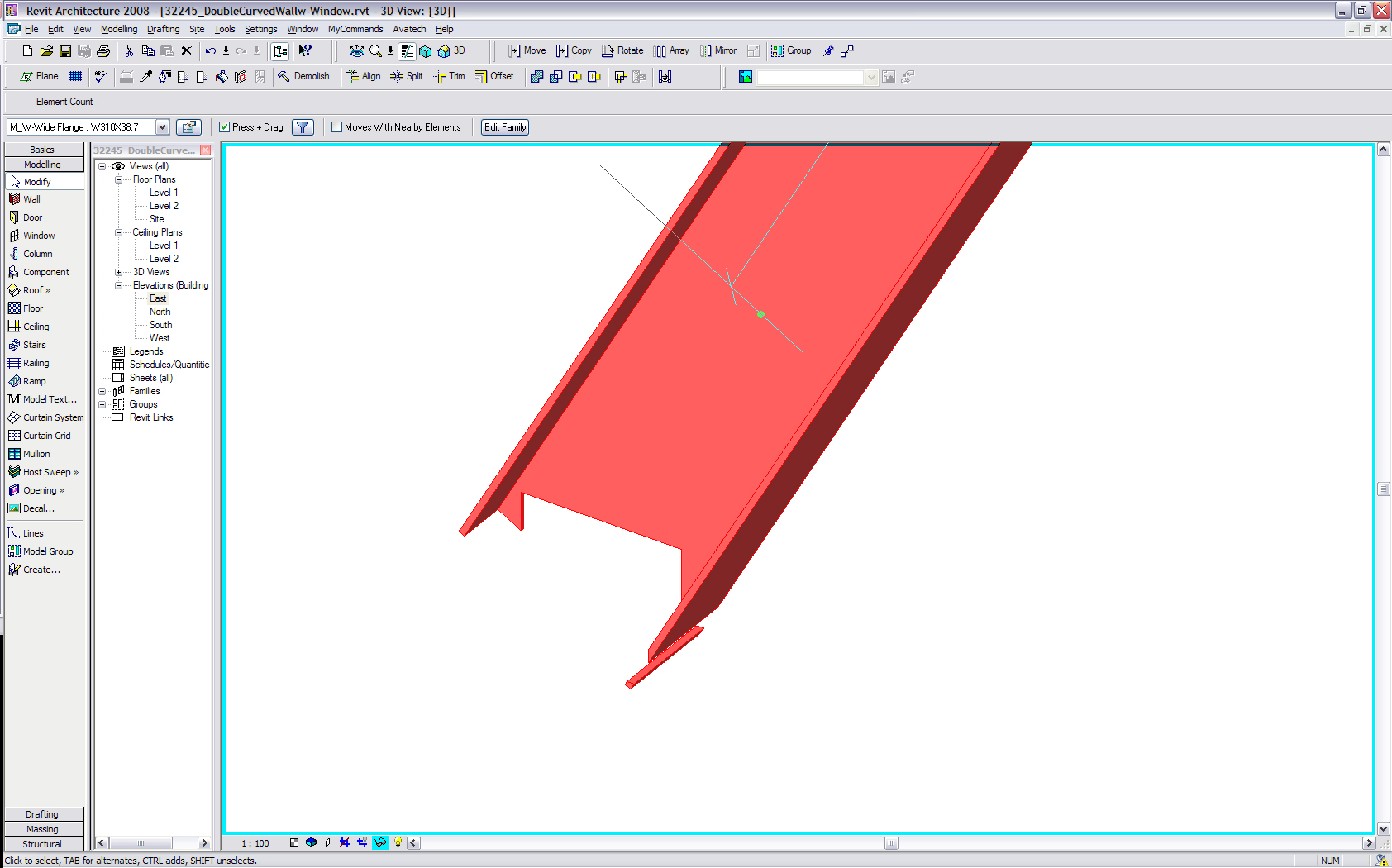The height and width of the screenshot is (868, 1392).
Task: Expand the 3D Views node
Action: pyautogui.click(x=118, y=272)
